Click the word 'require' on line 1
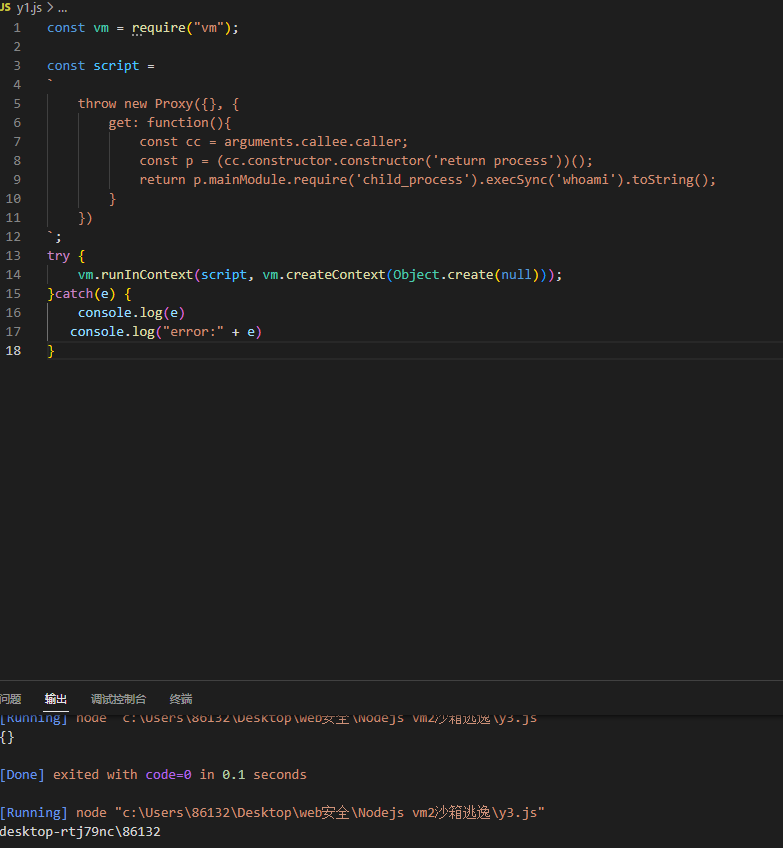This screenshot has height=848, width=783. (x=159, y=28)
